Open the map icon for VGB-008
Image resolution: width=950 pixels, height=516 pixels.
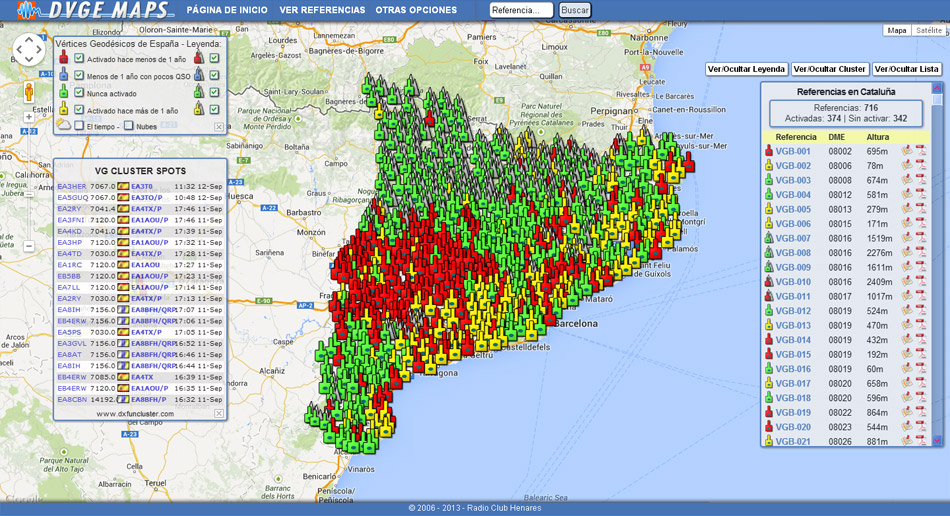[x=907, y=253]
